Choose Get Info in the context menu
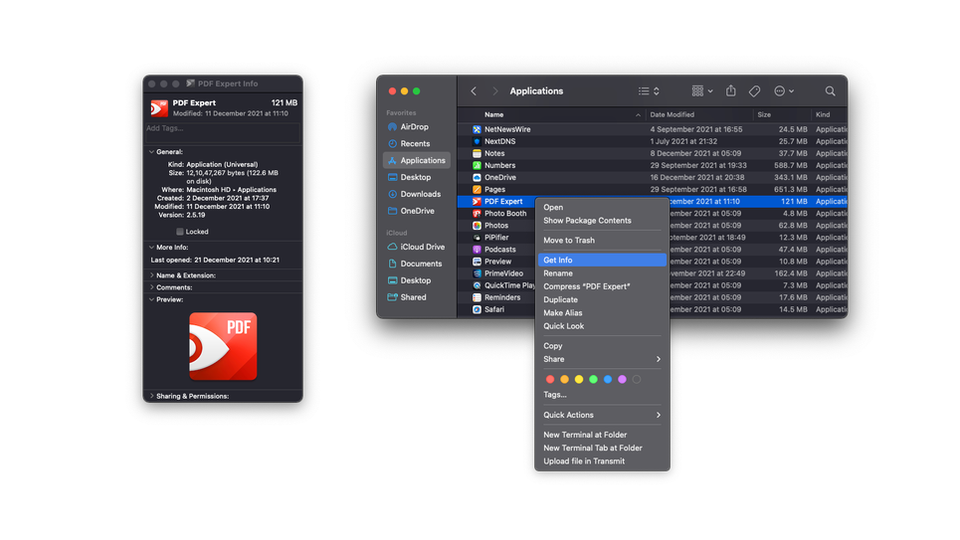The width and height of the screenshot is (960, 540). point(602,260)
